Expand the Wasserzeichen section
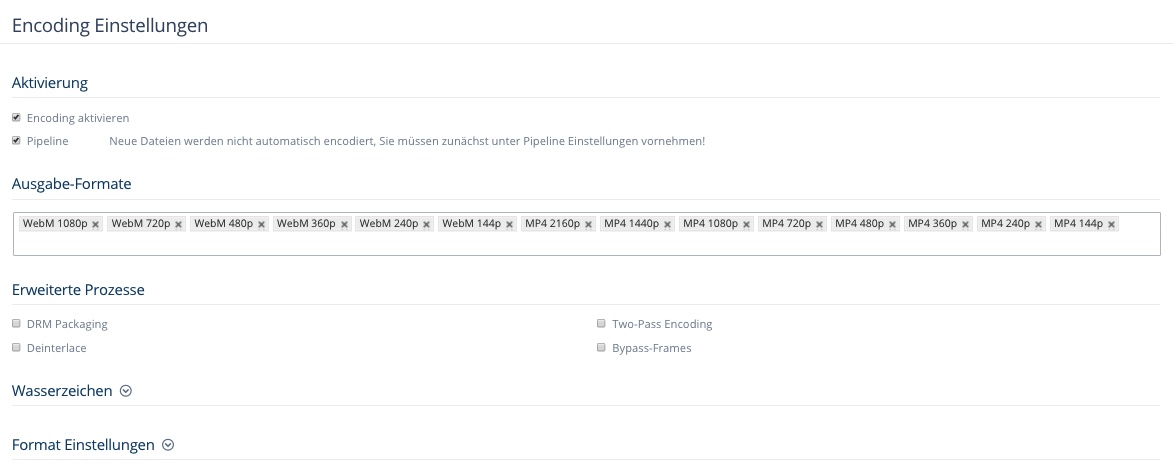This screenshot has width=1174, height=472. pyautogui.click(x=126, y=391)
